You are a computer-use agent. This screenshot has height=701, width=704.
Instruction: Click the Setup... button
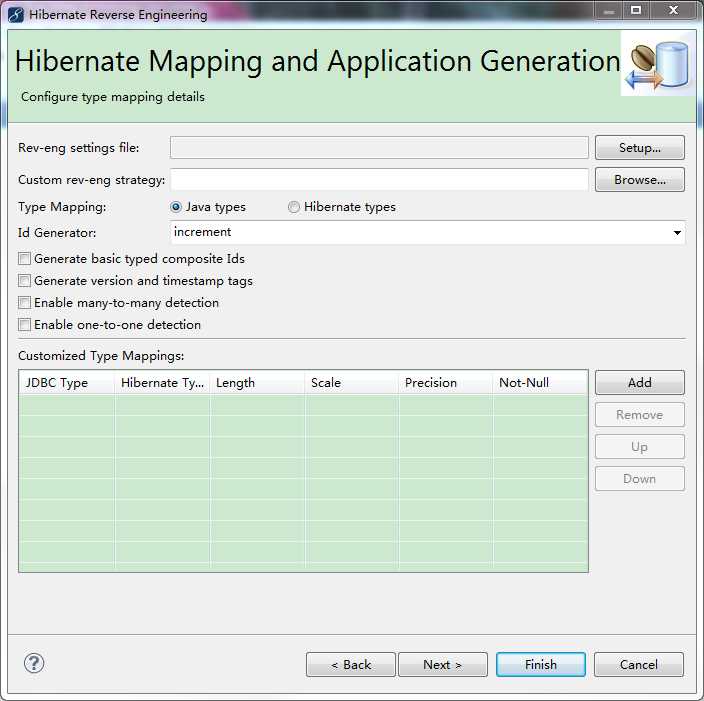(x=640, y=148)
